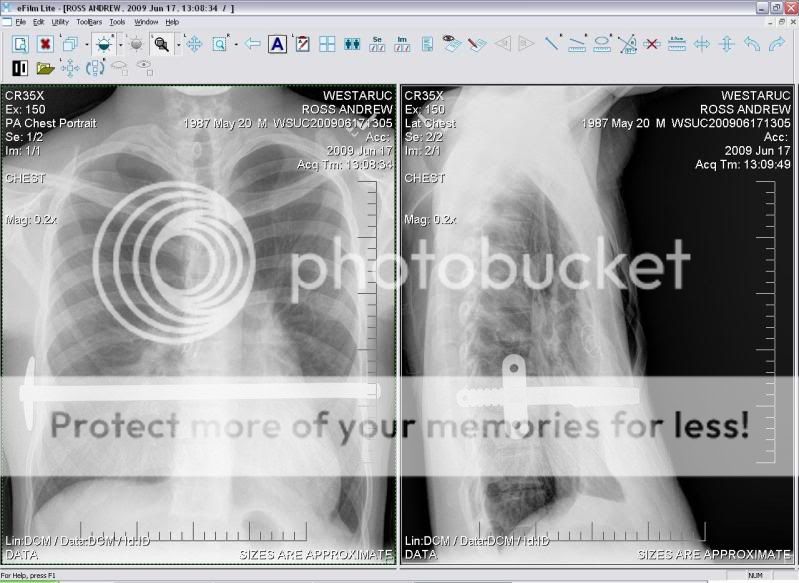Select the ruler line measurement tool
799x583 pixels.
[577, 44]
